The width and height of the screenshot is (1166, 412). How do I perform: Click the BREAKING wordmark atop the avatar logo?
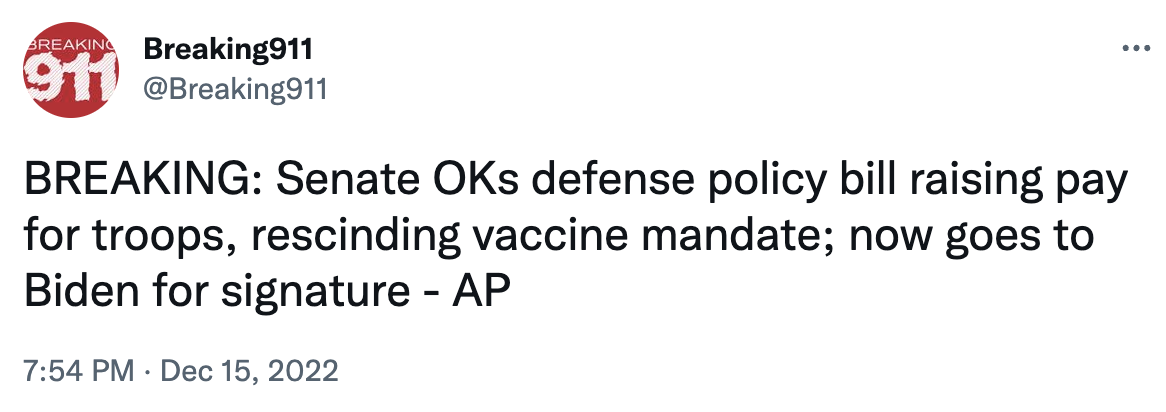(71, 45)
